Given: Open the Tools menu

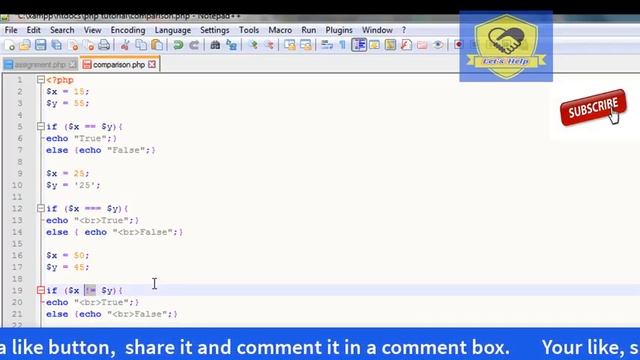Looking at the screenshot, I should click(x=249, y=30).
